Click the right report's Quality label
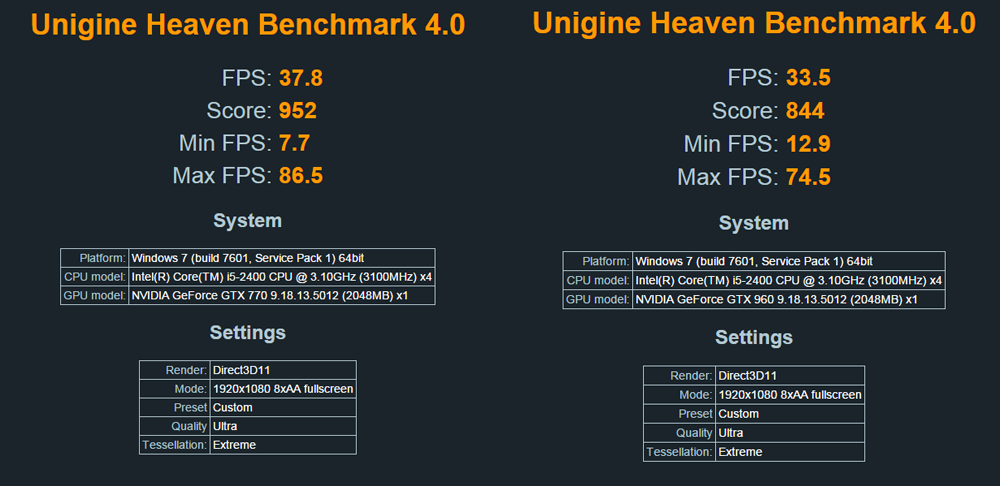Screen dimensions: 1000x486 coord(694,433)
